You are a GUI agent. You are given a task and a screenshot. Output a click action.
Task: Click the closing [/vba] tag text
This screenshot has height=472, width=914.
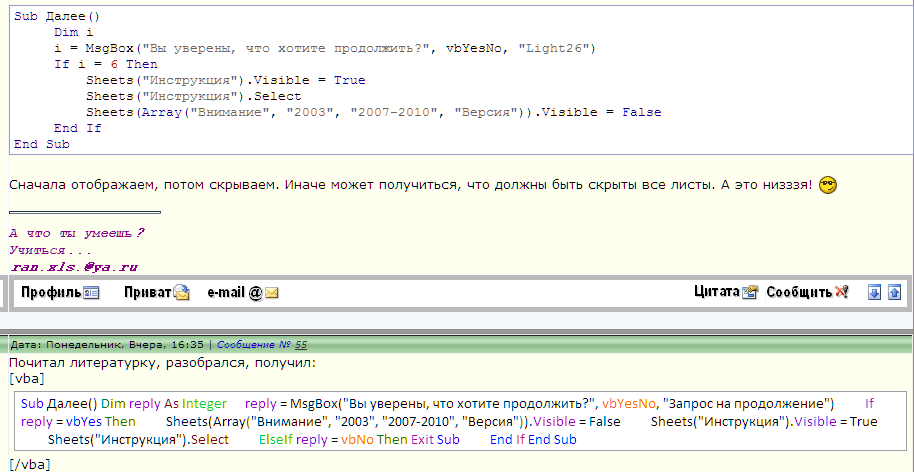pyautogui.click(x=30, y=464)
